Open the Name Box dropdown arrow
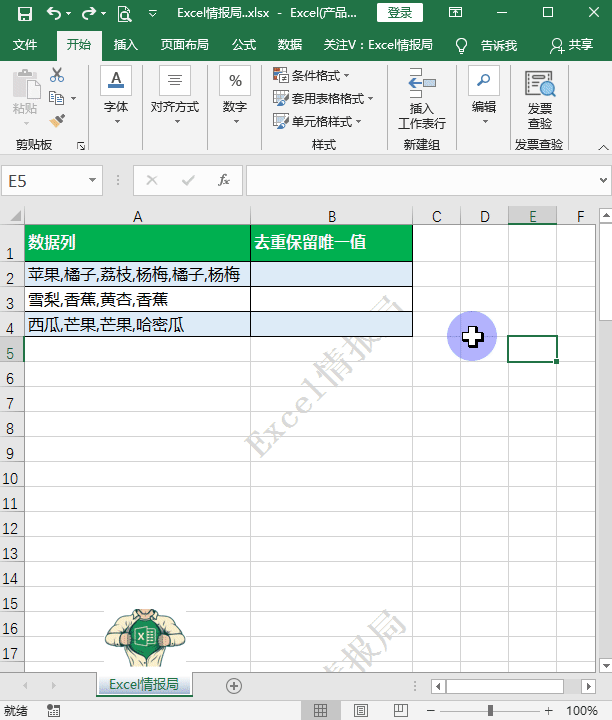The image size is (612, 720). pyautogui.click(x=93, y=181)
